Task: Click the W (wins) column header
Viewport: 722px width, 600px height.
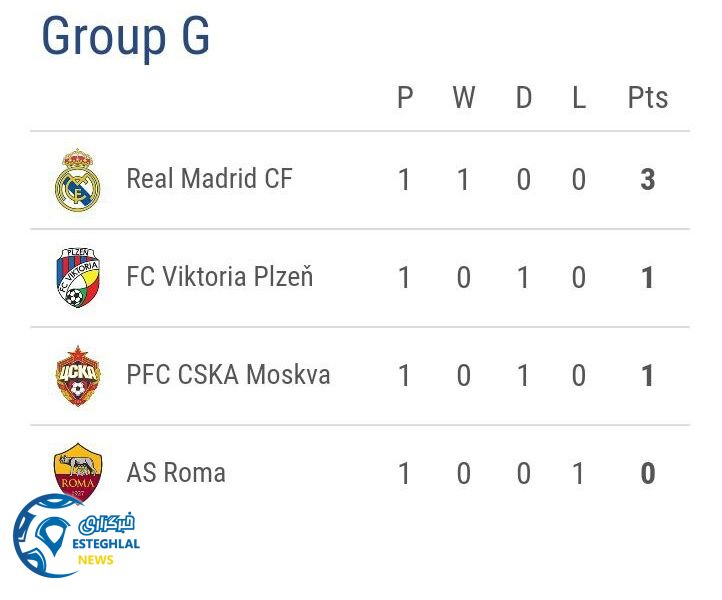Action: [463, 98]
